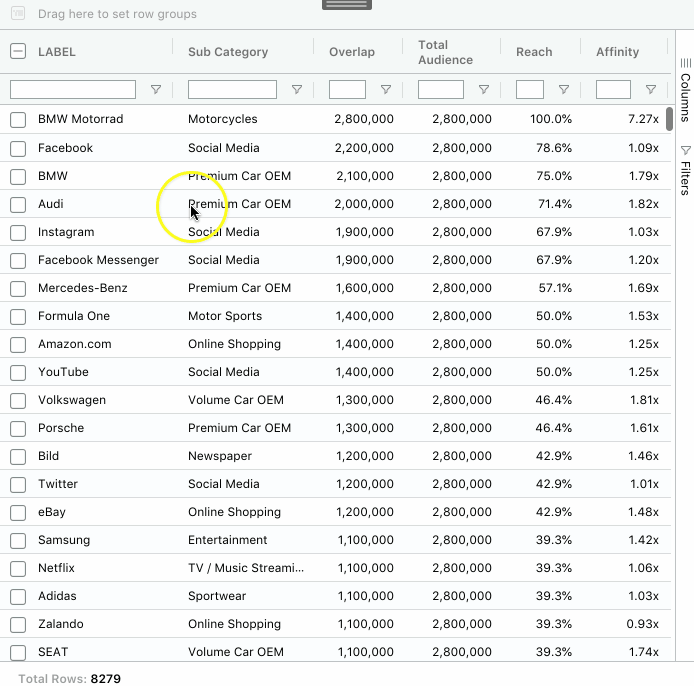
Task: Select the Formula One row checkbox
Action: click(x=18, y=316)
